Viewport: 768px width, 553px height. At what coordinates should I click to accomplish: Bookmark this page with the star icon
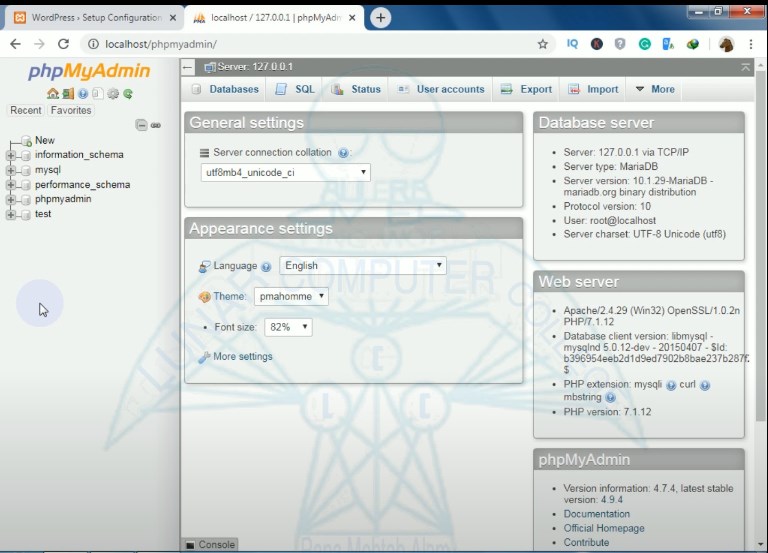pos(542,44)
